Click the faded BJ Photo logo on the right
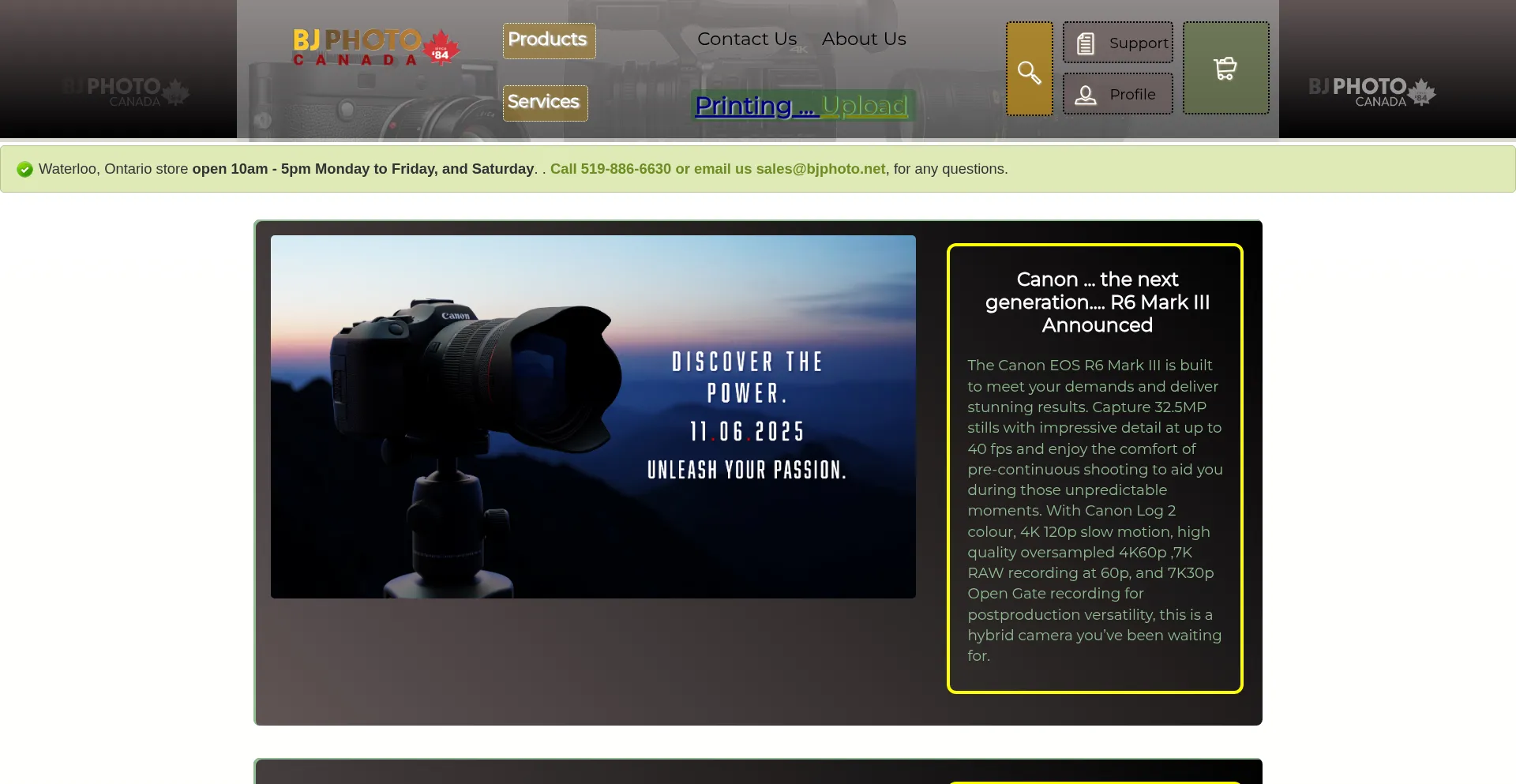1516x784 pixels. tap(1371, 91)
